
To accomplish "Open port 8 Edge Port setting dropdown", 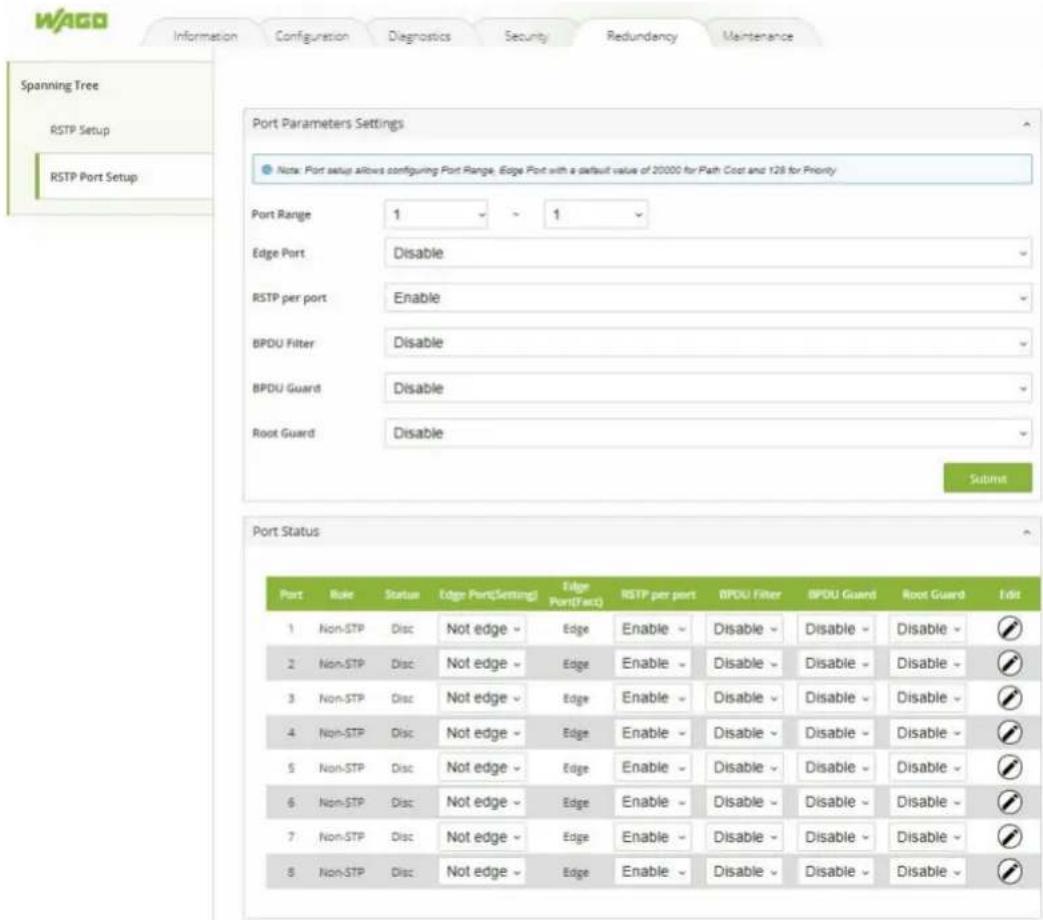I will coord(482,871).
